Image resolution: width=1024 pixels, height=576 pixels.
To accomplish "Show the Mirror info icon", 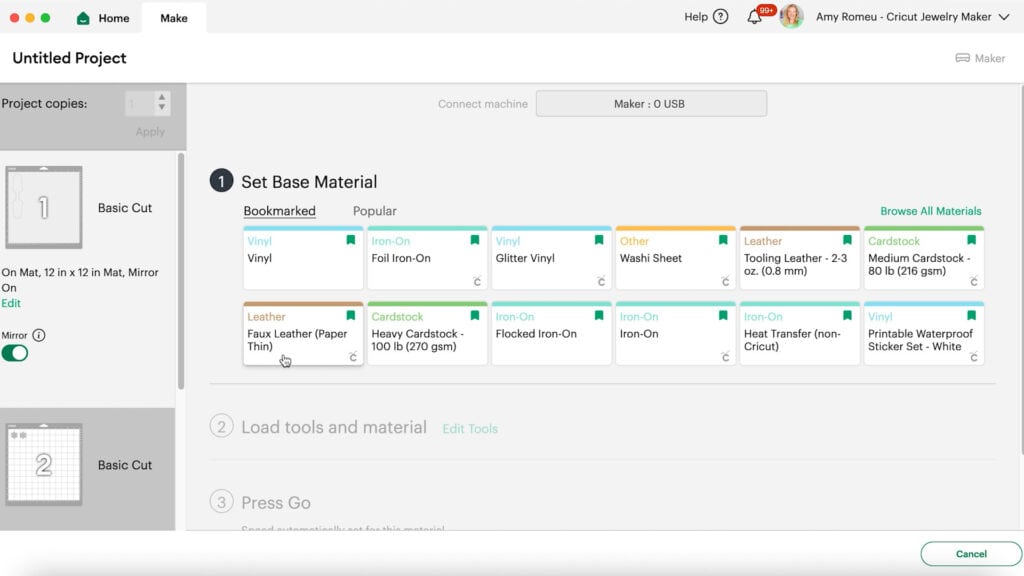I will tap(39, 335).
